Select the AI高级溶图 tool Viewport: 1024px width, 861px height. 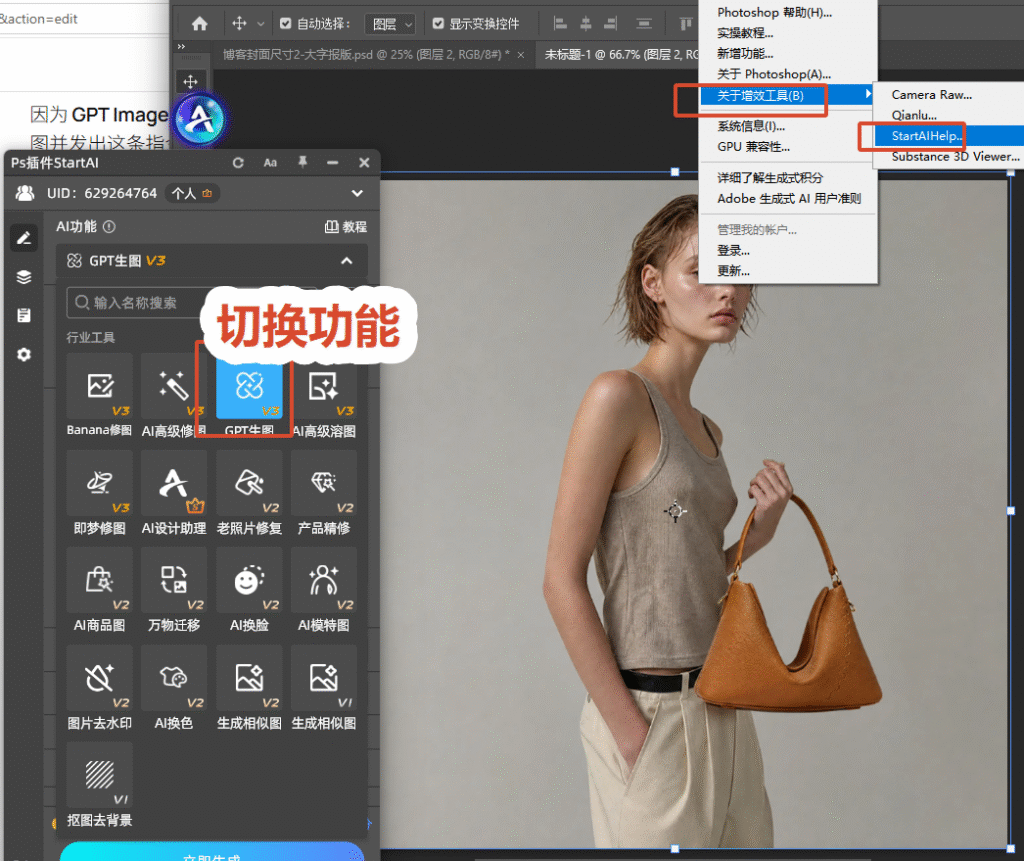324,395
